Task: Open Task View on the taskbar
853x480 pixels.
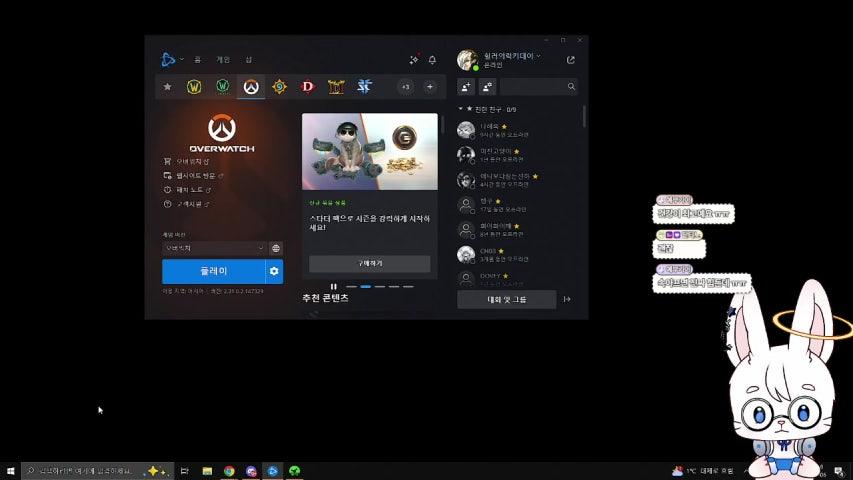Action: tap(184, 471)
